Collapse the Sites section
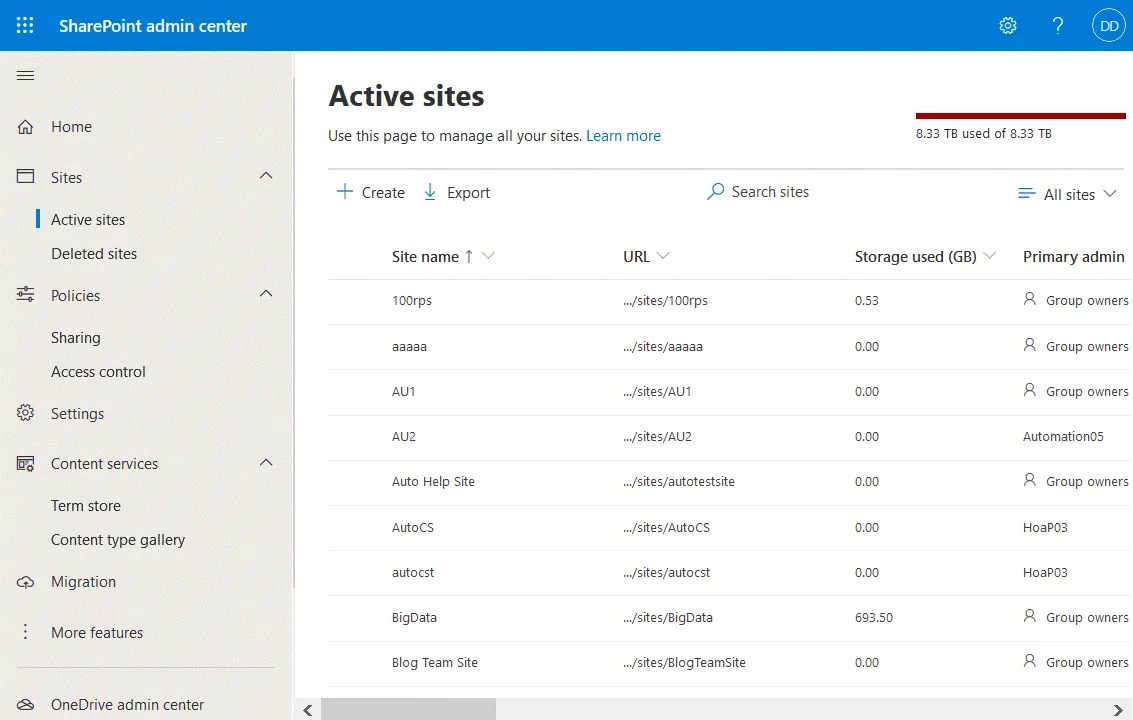1133x720 pixels. coord(265,177)
